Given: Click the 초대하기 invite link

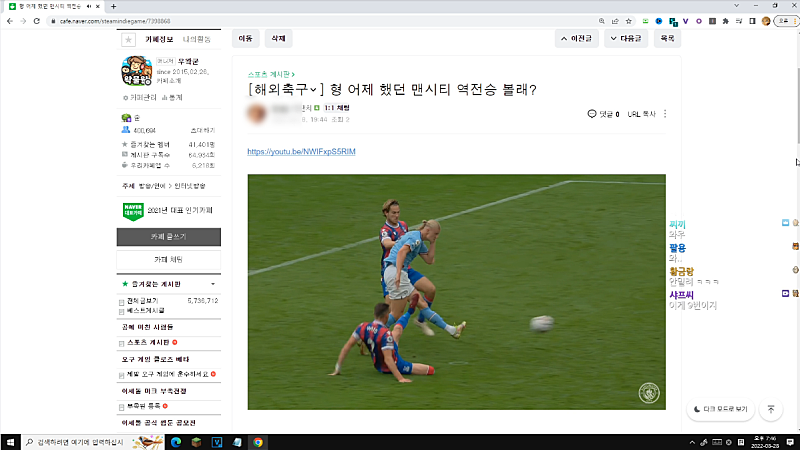Looking at the screenshot, I should (x=203, y=131).
